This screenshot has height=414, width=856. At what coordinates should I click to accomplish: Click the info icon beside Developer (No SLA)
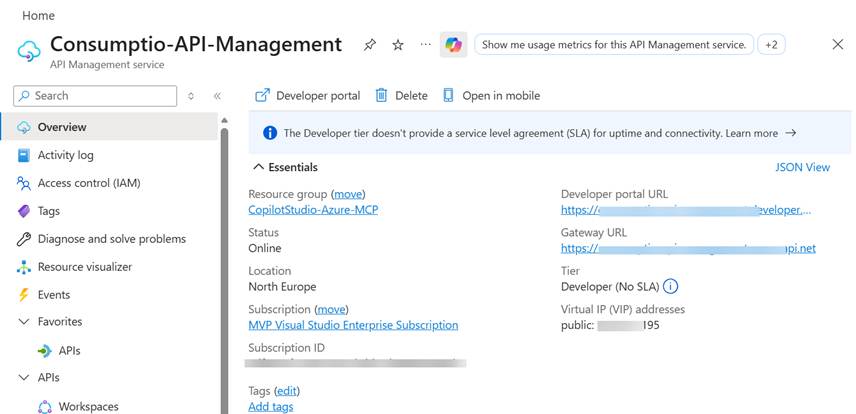coord(671,287)
